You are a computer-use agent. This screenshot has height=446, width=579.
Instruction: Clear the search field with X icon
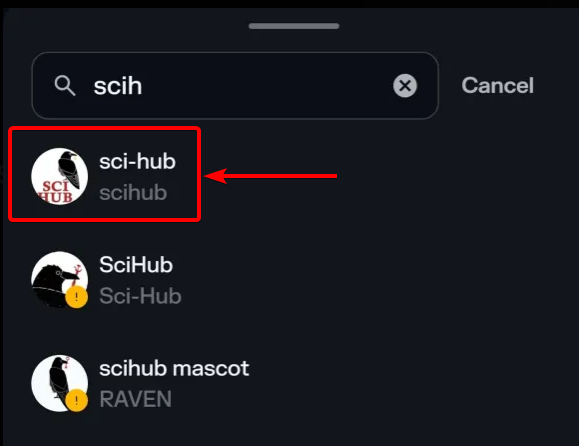click(x=405, y=86)
